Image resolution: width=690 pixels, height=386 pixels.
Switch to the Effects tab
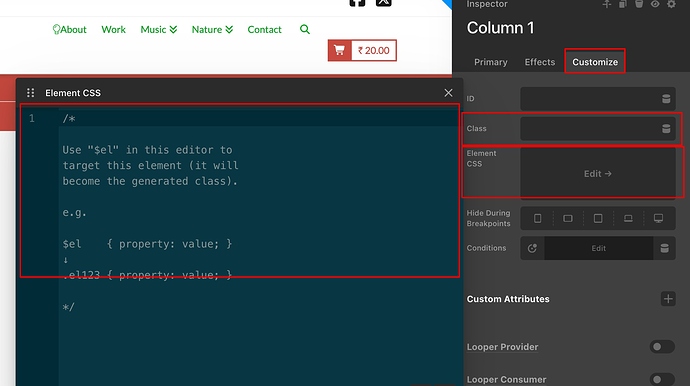pyautogui.click(x=540, y=62)
